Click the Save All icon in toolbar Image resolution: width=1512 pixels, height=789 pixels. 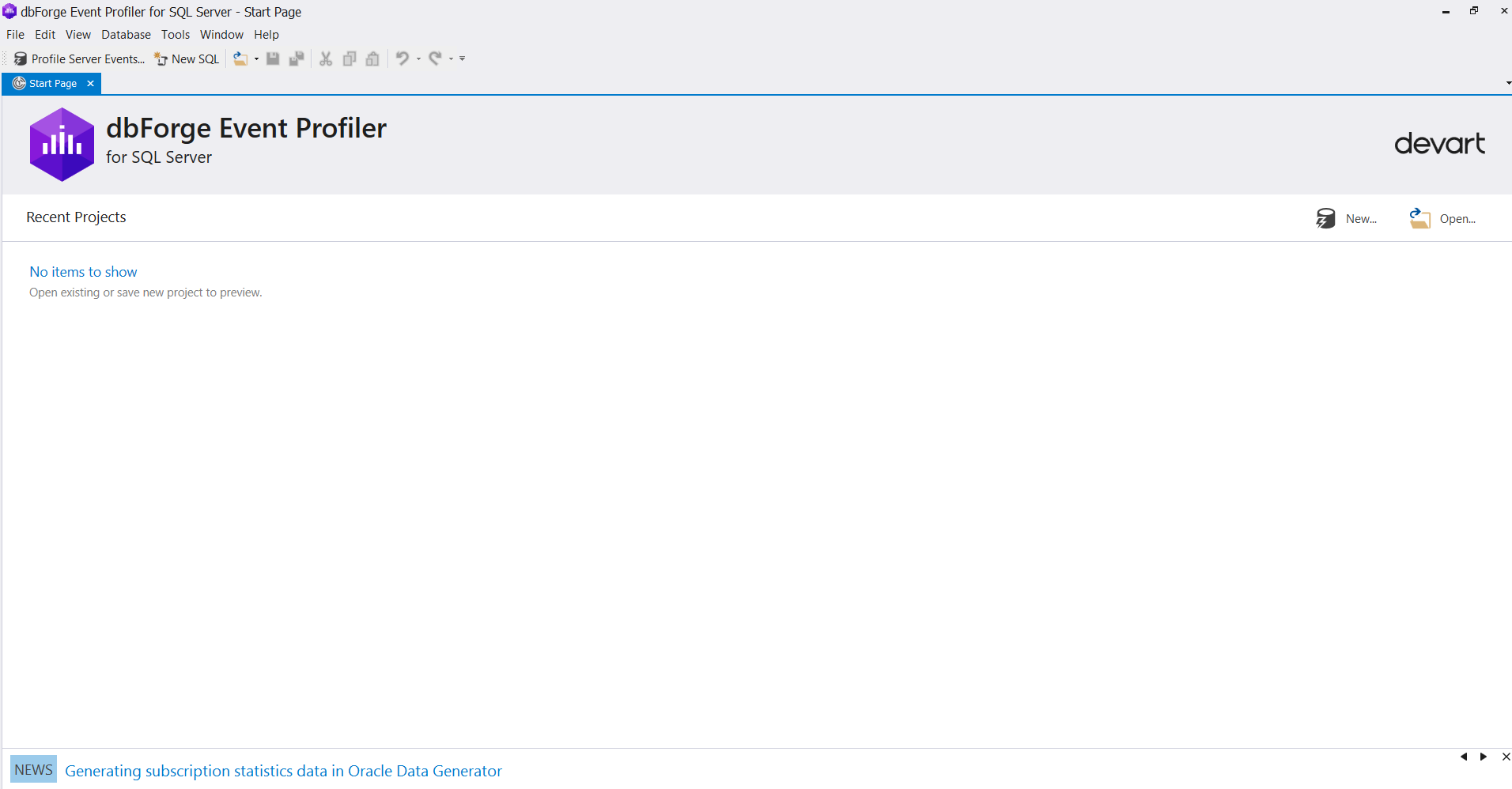pos(297,59)
